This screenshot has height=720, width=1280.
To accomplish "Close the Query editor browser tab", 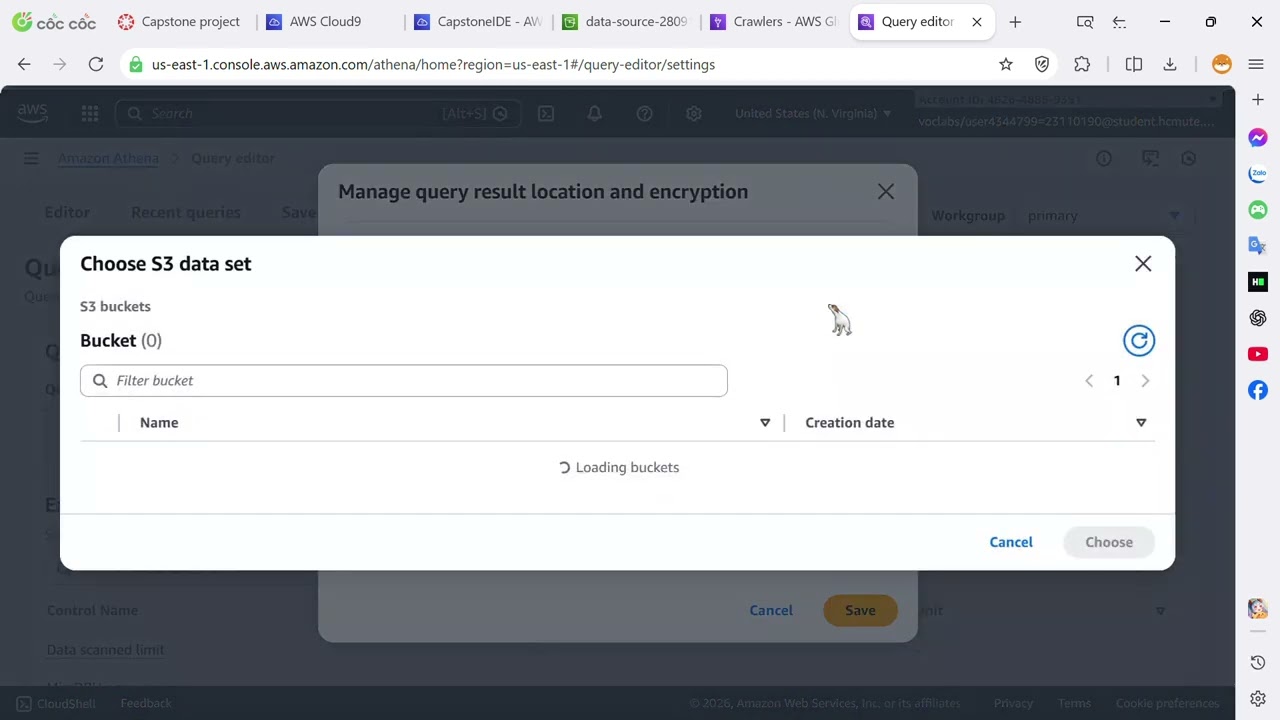I will (x=977, y=22).
